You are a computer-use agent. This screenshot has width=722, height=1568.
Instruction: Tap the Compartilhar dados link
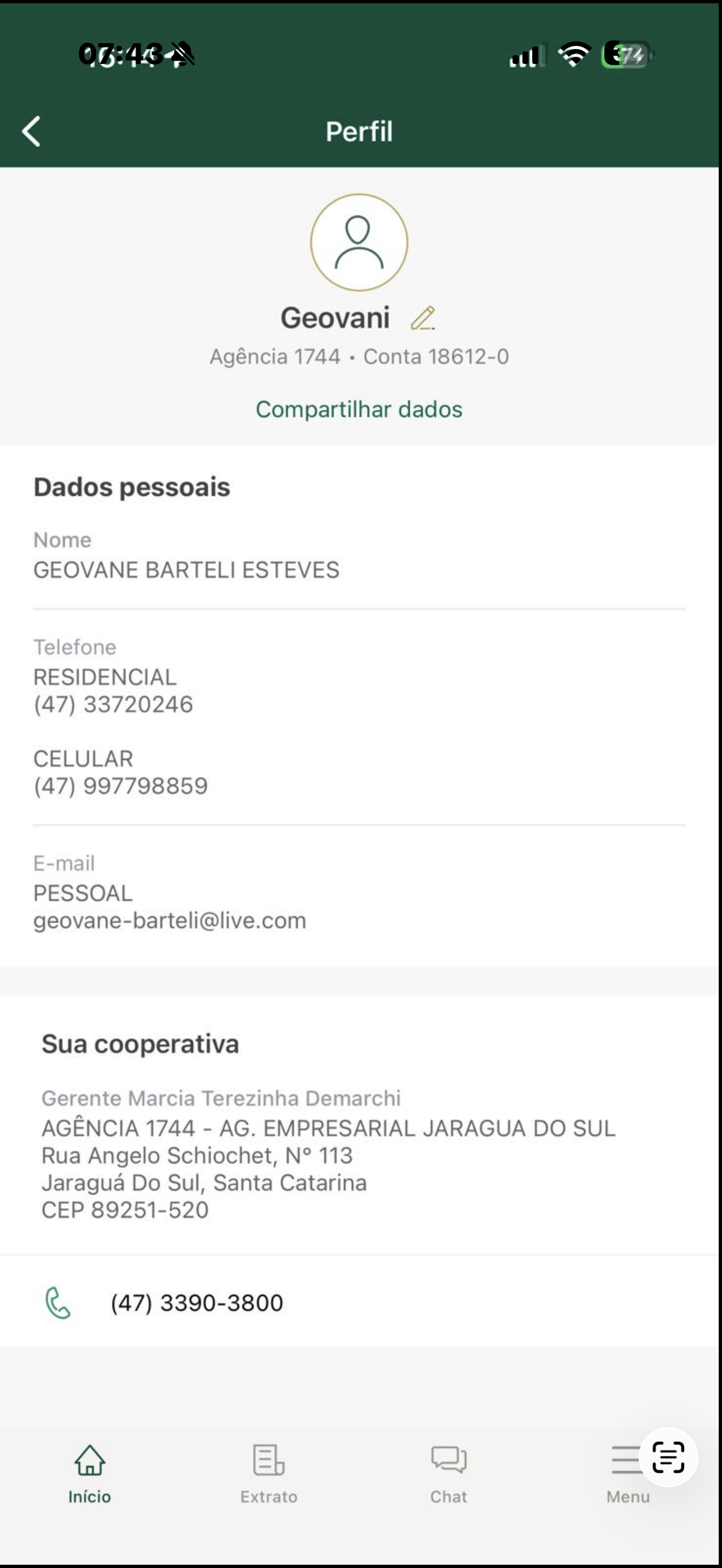[359, 409]
